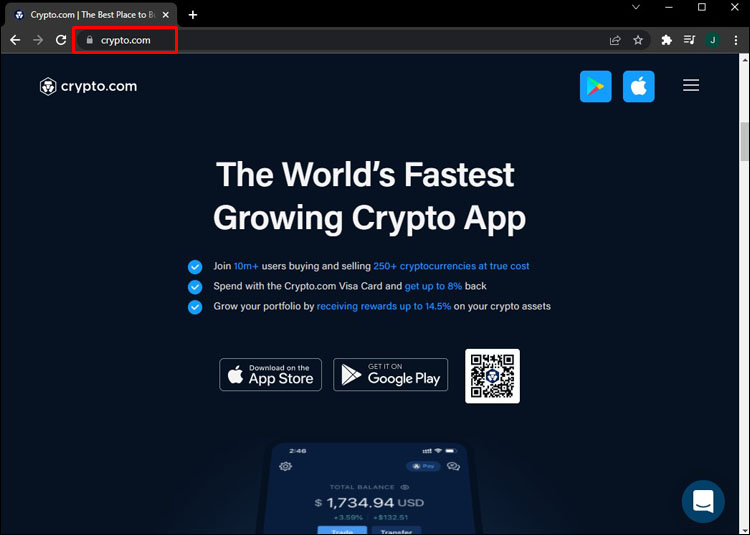Click the blue Google Play header icon
Viewport: 750px width, 535px height.
(x=596, y=87)
